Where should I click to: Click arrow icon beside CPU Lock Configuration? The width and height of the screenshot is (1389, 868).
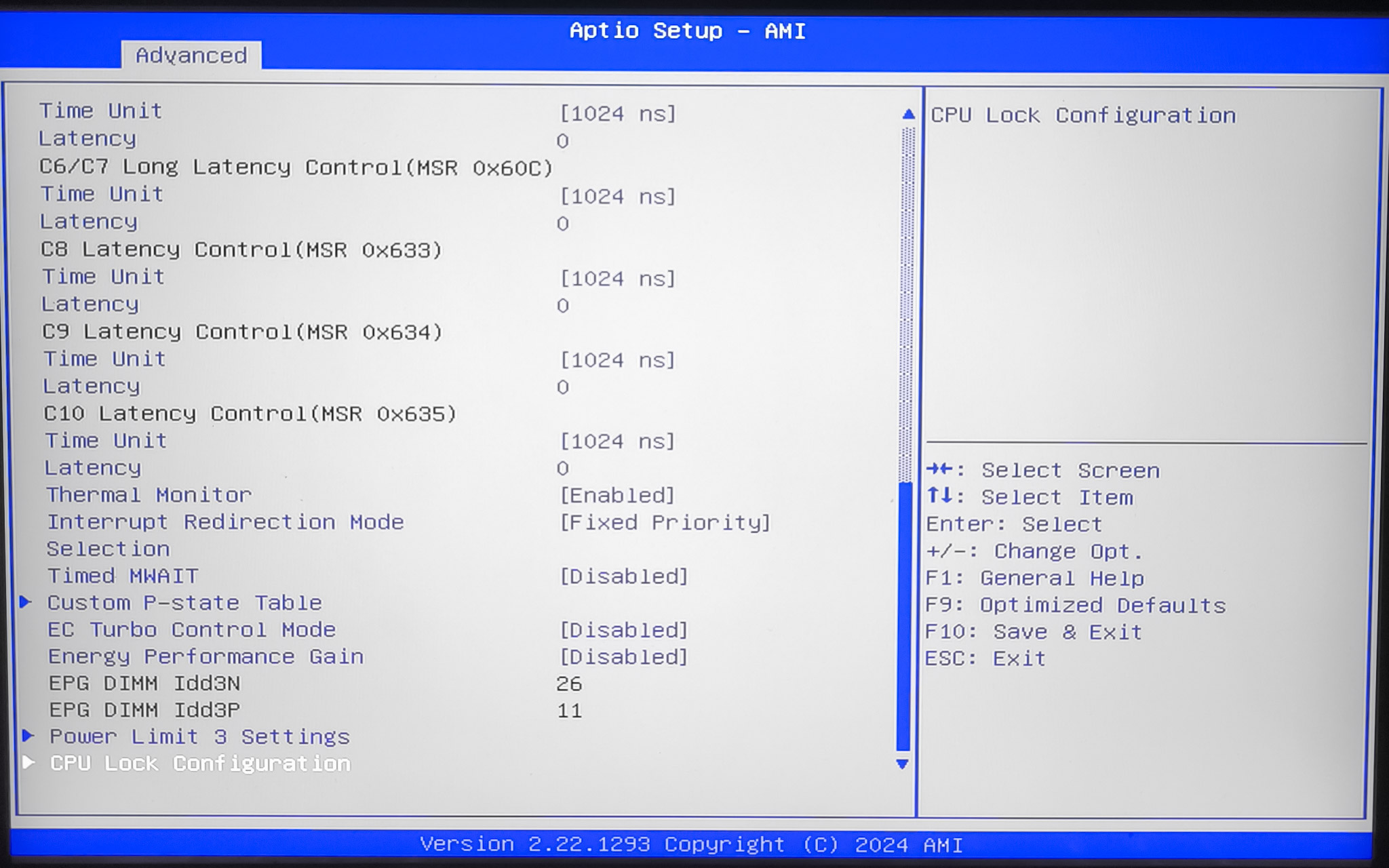(28, 763)
